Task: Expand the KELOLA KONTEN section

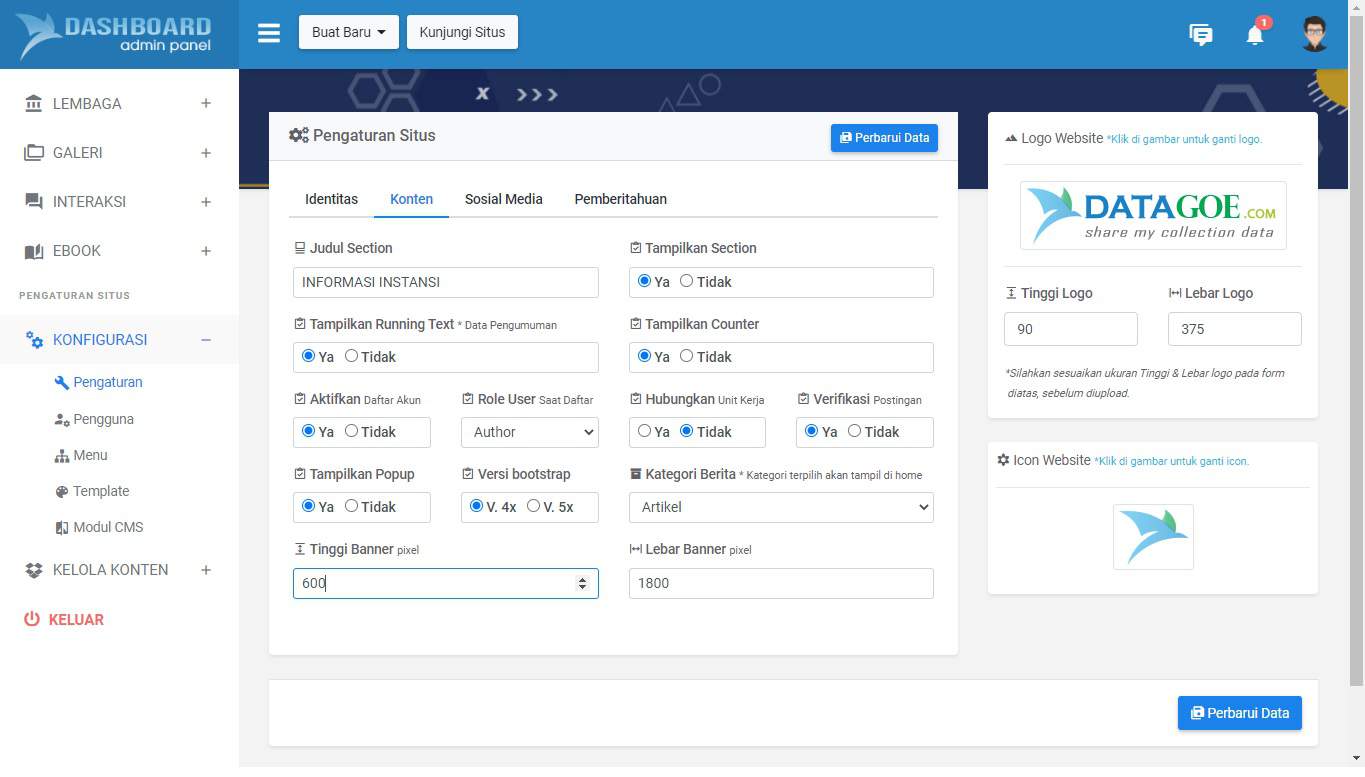Action: point(110,569)
